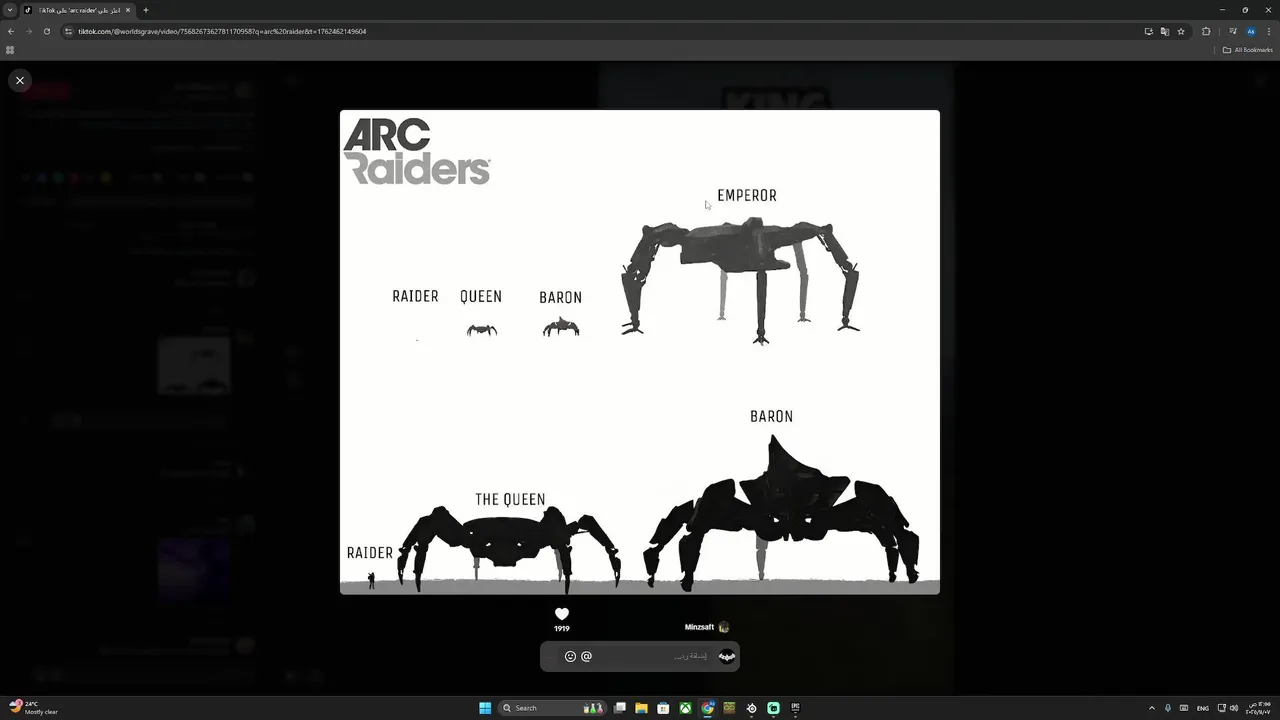
Task: Insert a mention with the @ icon
Action: tap(586, 656)
